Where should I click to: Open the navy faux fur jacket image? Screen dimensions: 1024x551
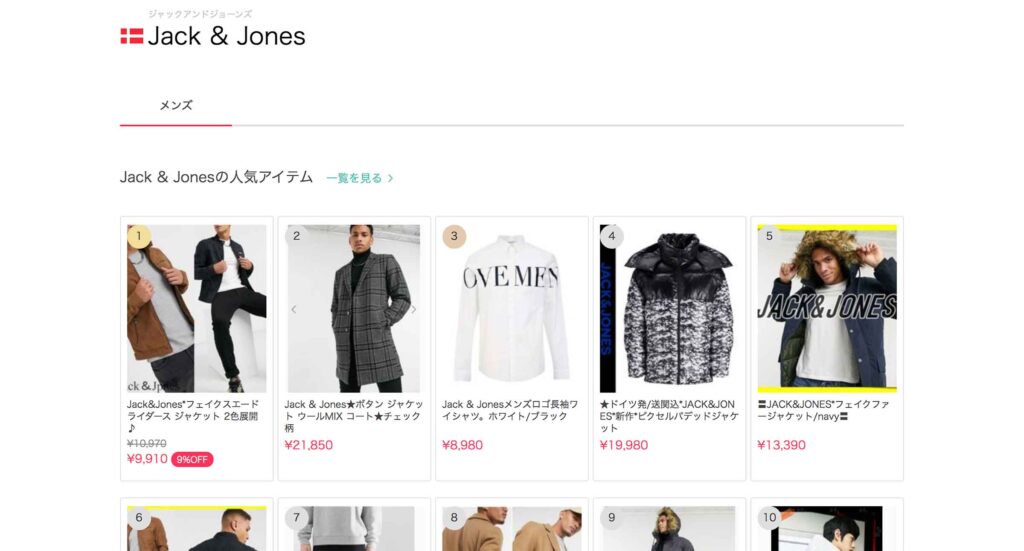827,308
